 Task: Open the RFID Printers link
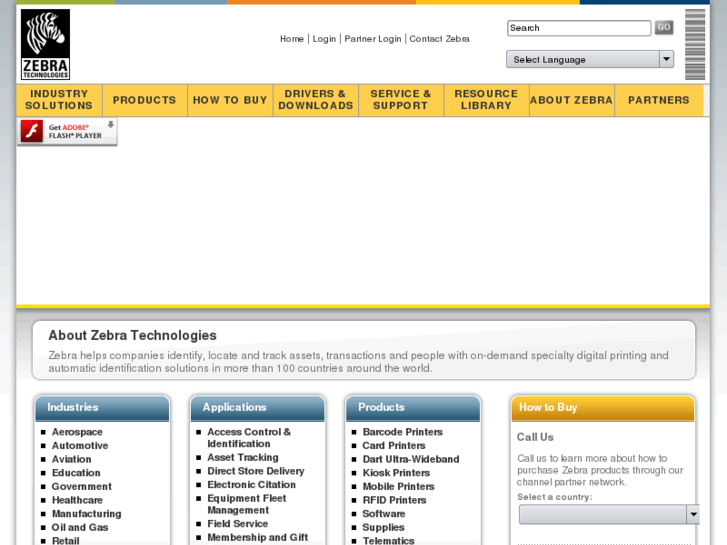point(394,500)
